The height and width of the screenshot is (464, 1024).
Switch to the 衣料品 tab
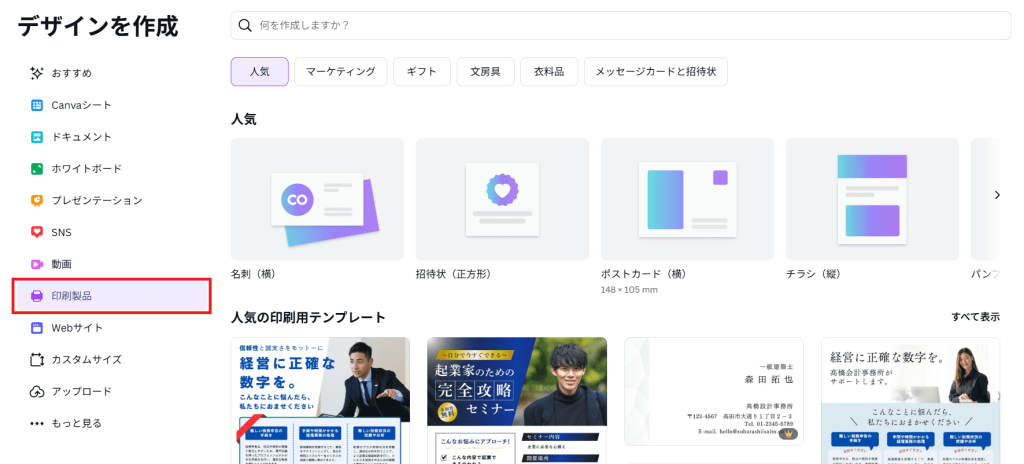point(549,72)
